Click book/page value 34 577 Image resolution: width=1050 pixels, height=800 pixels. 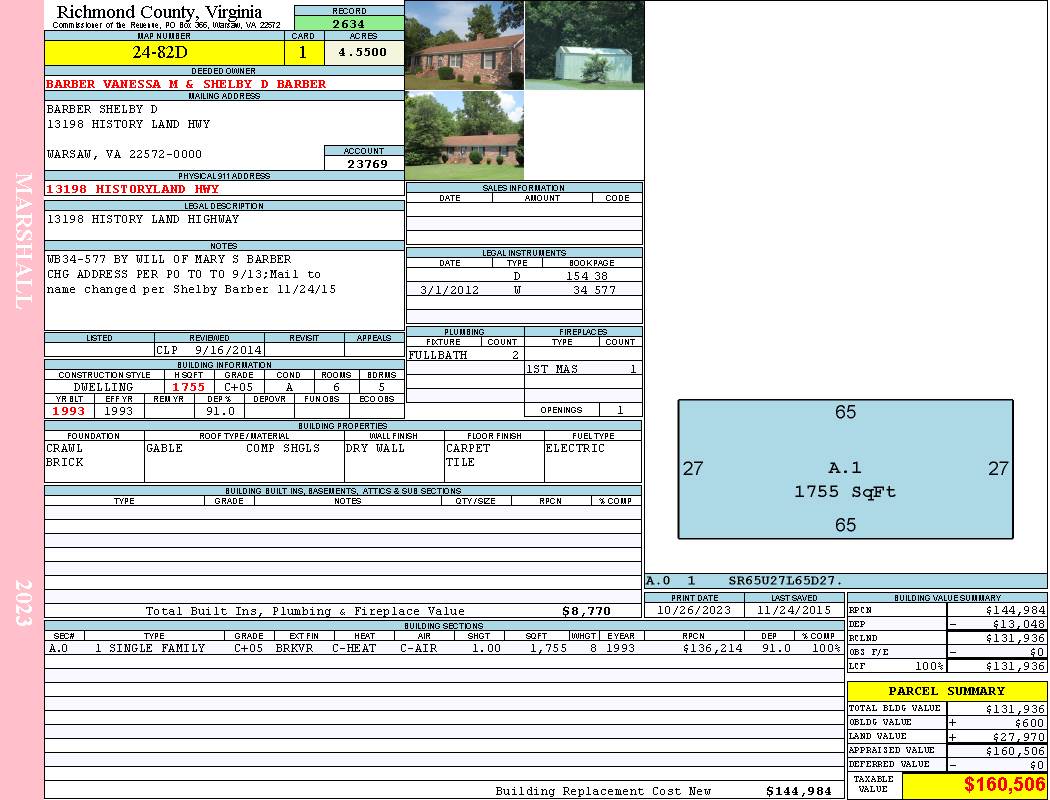pyautogui.click(x=594, y=290)
